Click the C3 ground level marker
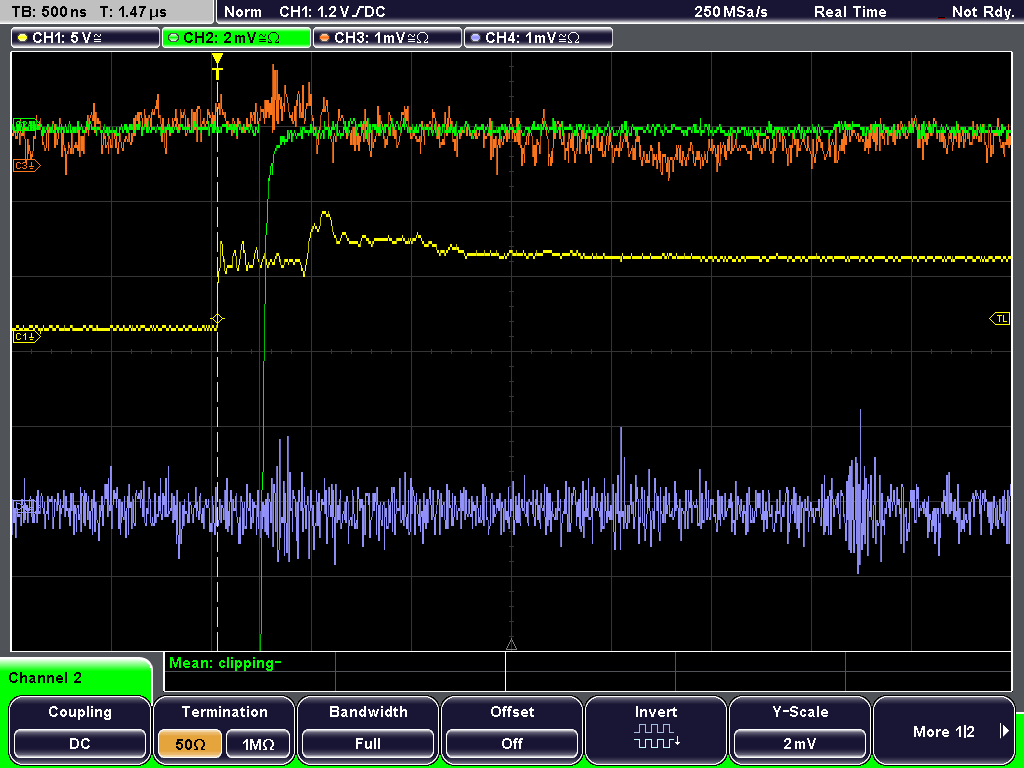Viewport: 1024px width, 768px height. 27,166
